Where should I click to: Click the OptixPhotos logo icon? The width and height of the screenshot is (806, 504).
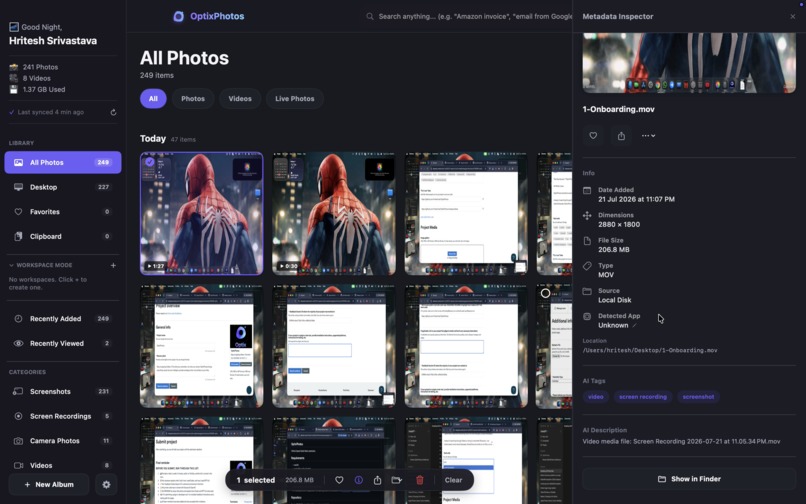click(x=178, y=16)
